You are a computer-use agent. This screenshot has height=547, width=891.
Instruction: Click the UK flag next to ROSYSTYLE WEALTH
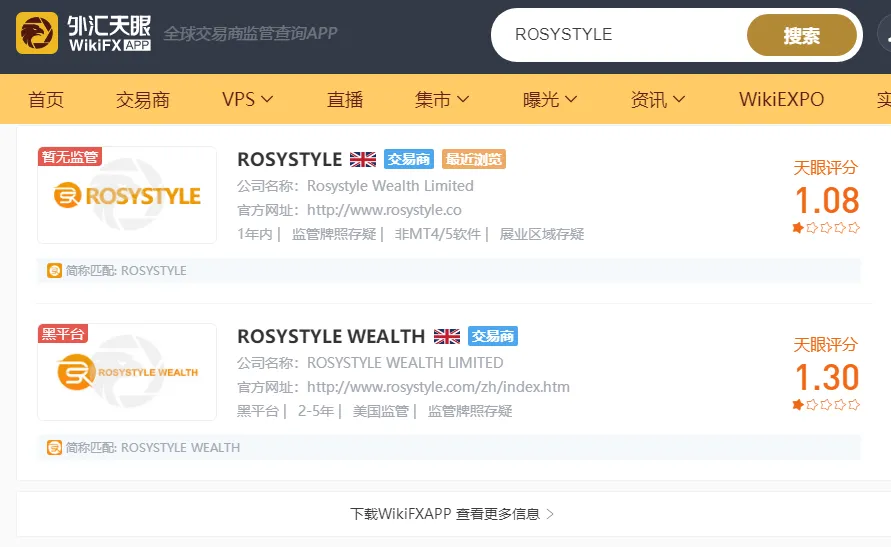pyautogui.click(x=447, y=336)
